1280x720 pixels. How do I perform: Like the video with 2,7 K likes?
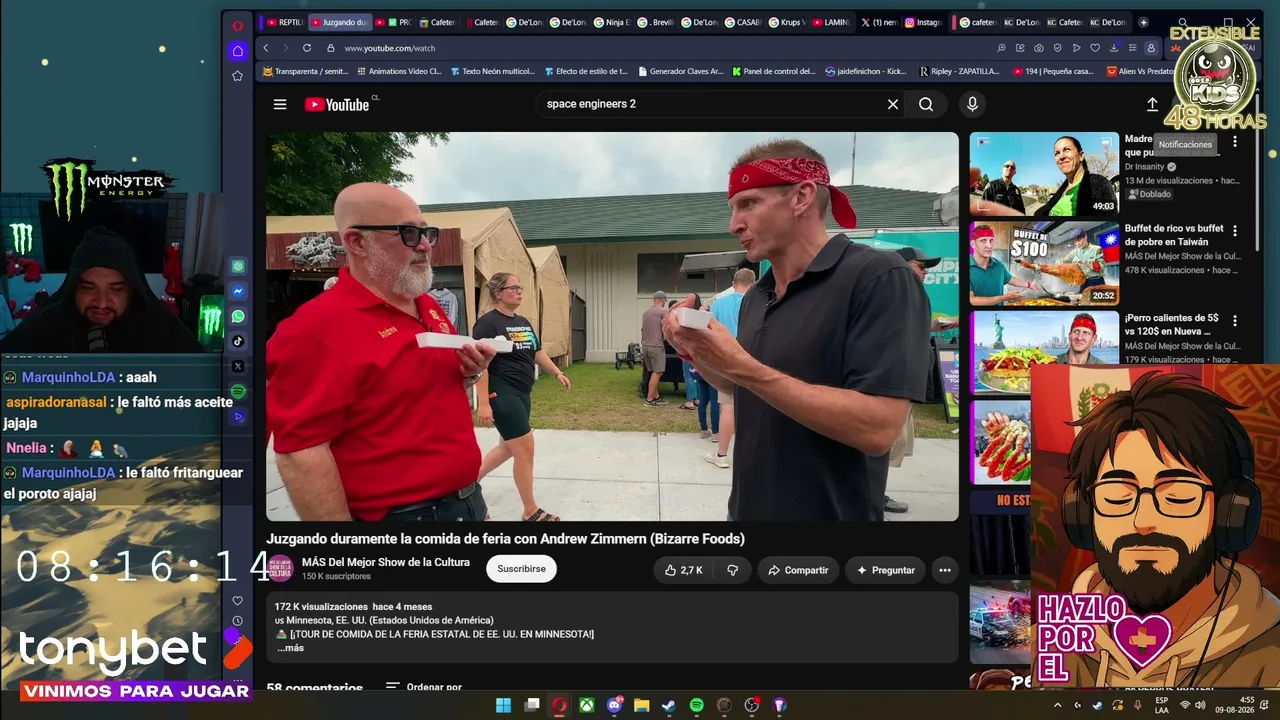[x=684, y=570]
